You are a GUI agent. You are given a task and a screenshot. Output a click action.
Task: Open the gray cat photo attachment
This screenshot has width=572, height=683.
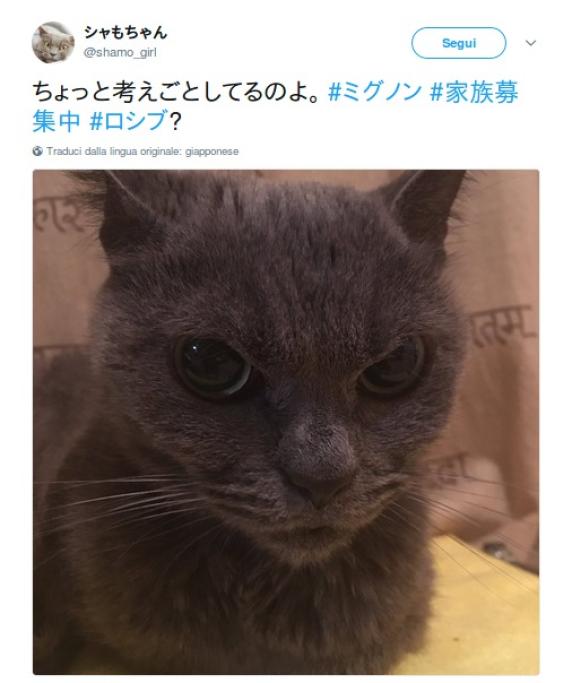pyautogui.click(x=286, y=422)
